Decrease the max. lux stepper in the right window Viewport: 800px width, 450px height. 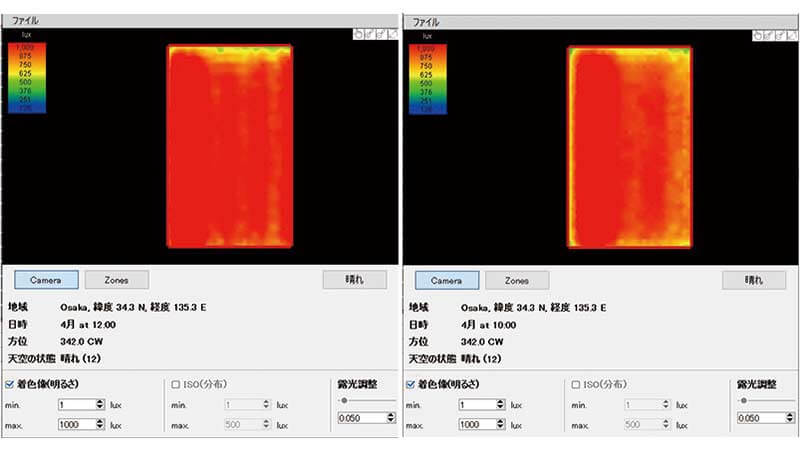500,428
